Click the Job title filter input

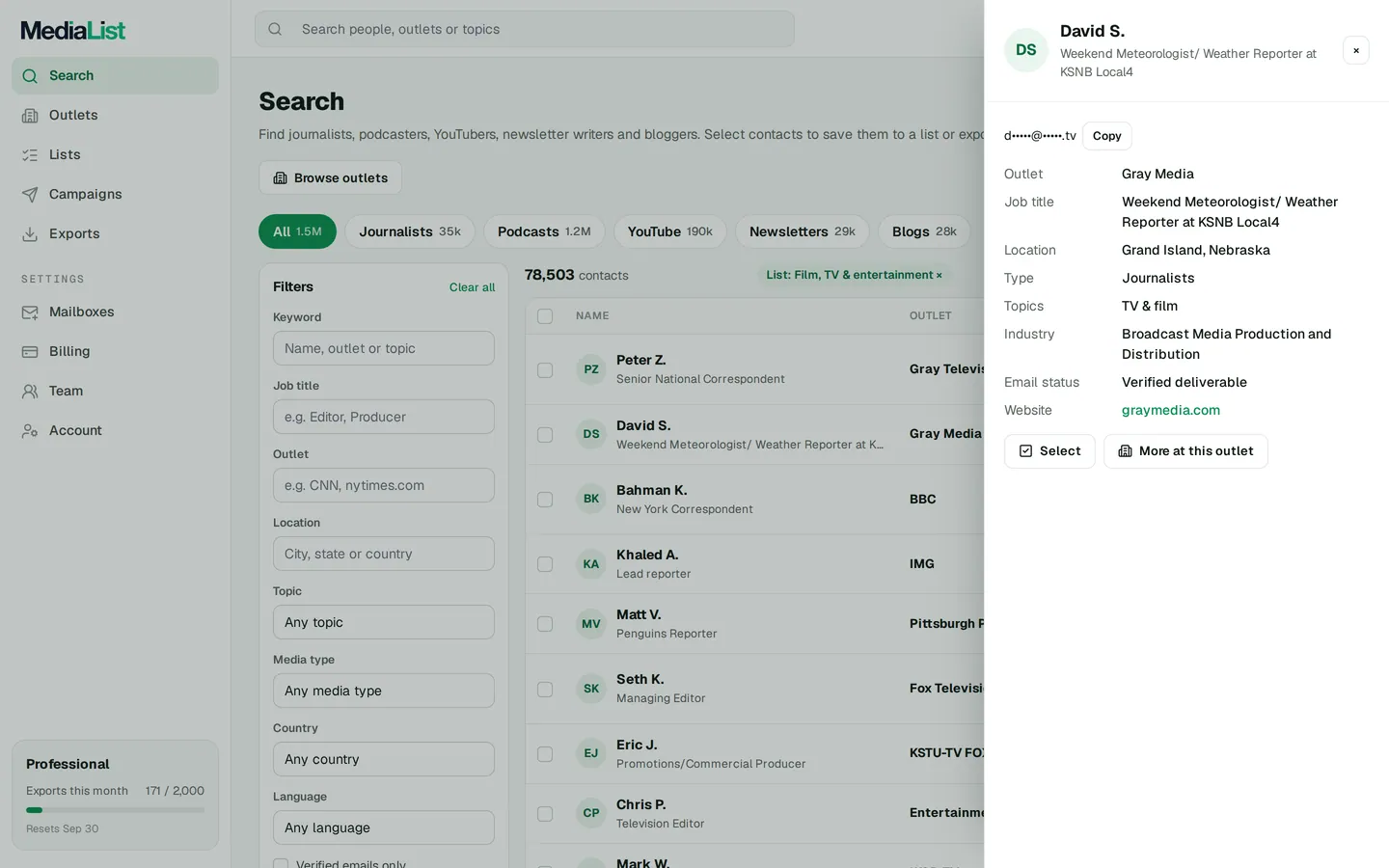click(x=384, y=417)
